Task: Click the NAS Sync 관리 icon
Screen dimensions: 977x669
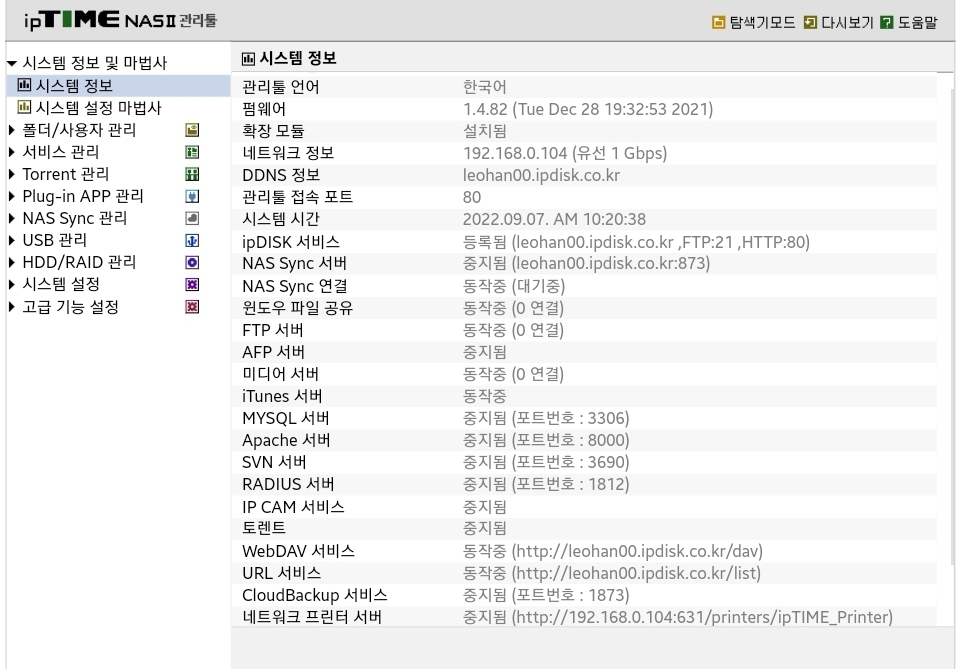Action: pyautogui.click(x=193, y=219)
